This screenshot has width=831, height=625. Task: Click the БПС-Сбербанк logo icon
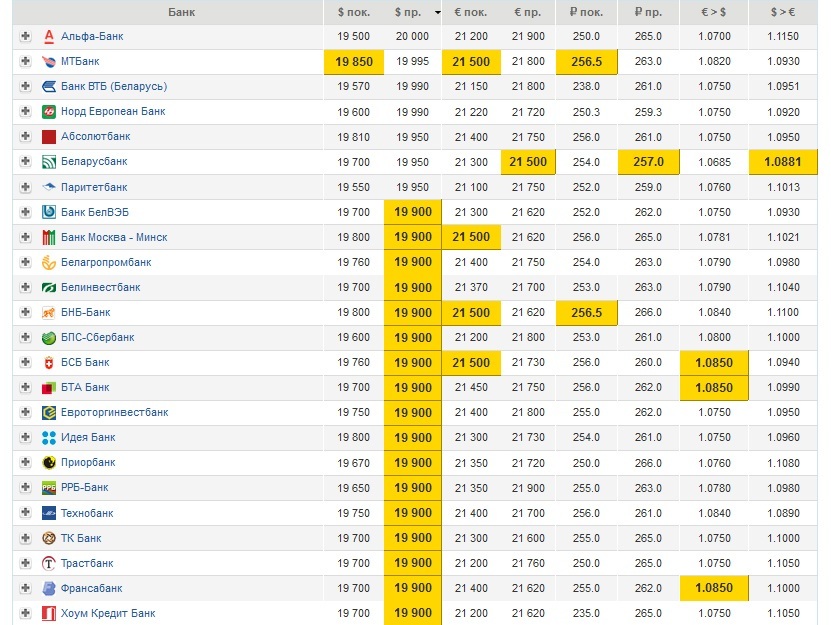tap(49, 338)
